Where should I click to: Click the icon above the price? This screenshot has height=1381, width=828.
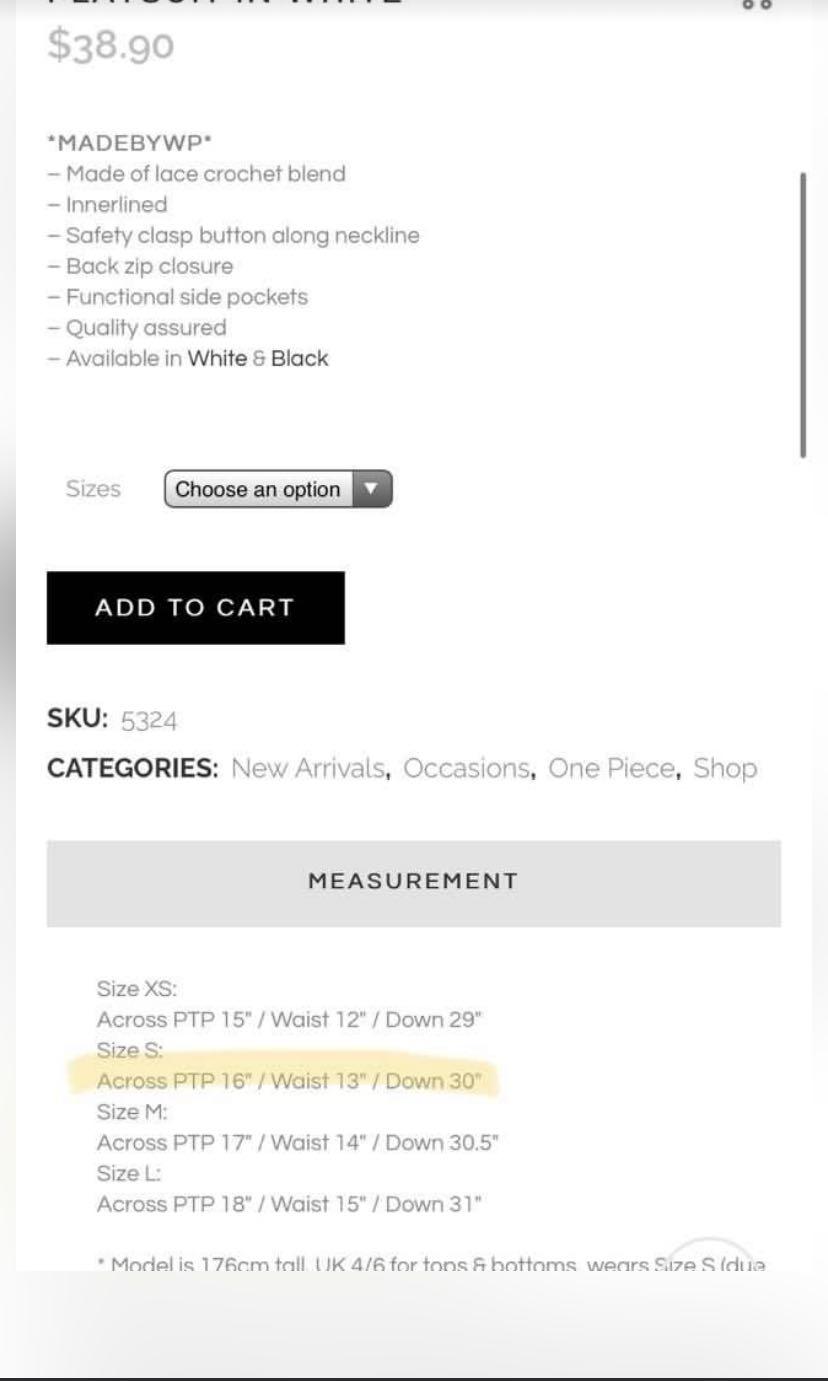coord(757,4)
